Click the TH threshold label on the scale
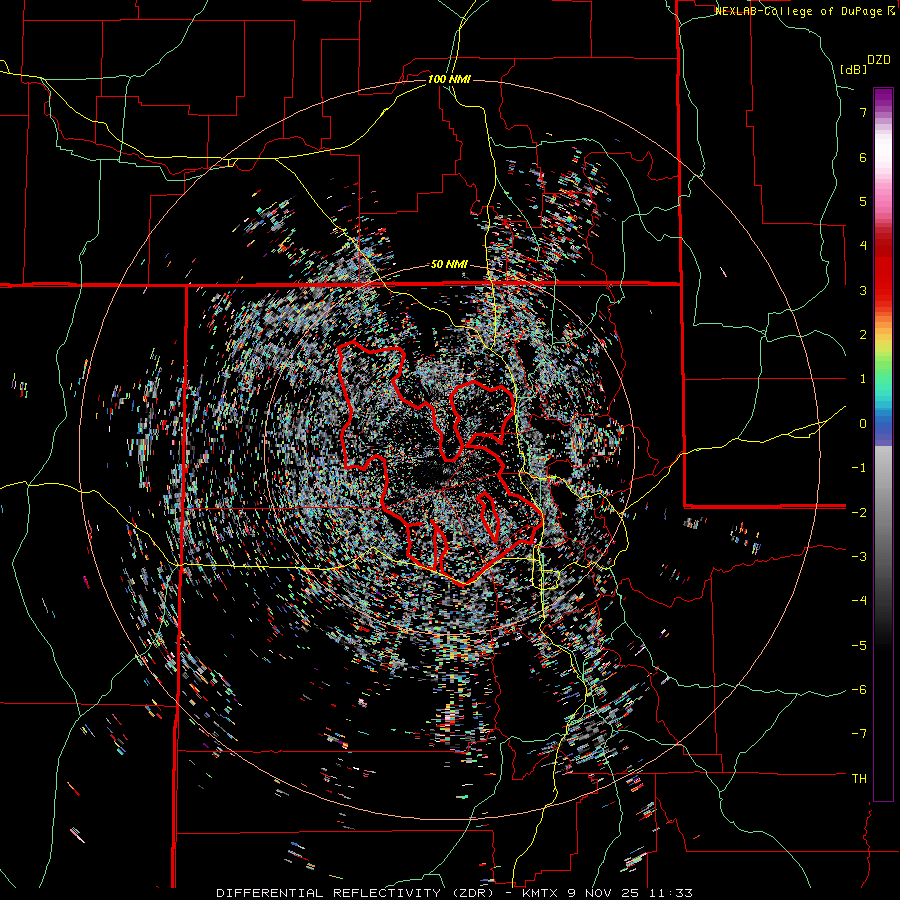The height and width of the screenshot is (900, 900). [x=859, y=779]
